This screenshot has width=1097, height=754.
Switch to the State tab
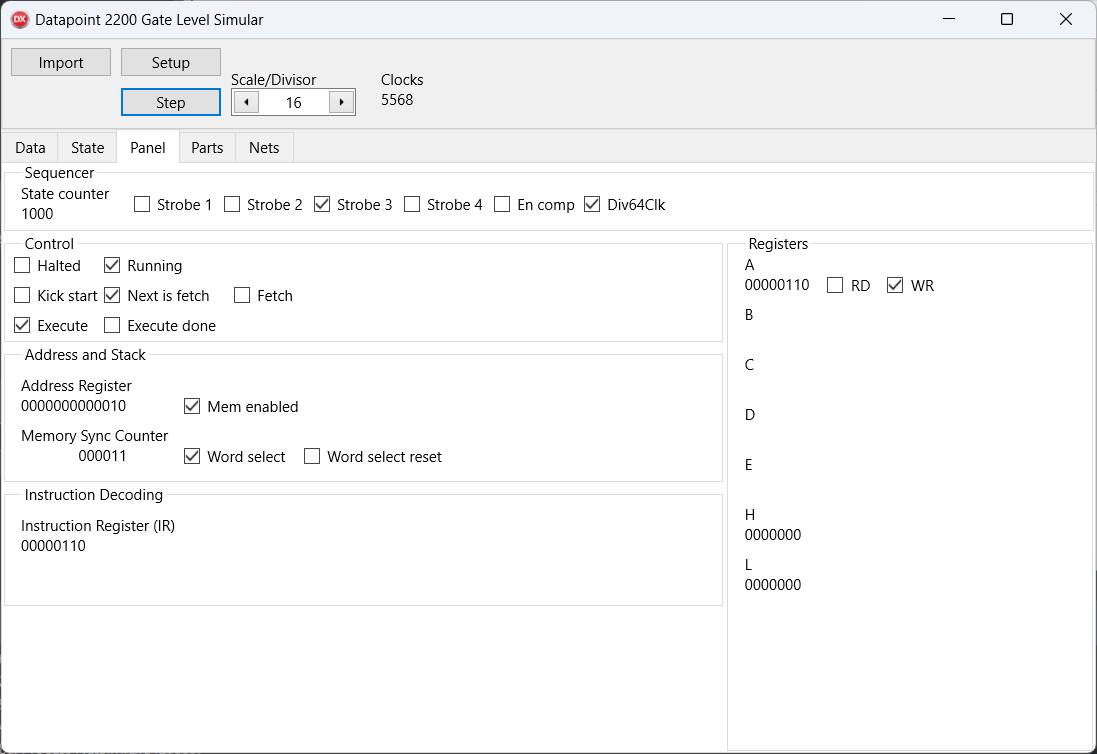point(87,148)
